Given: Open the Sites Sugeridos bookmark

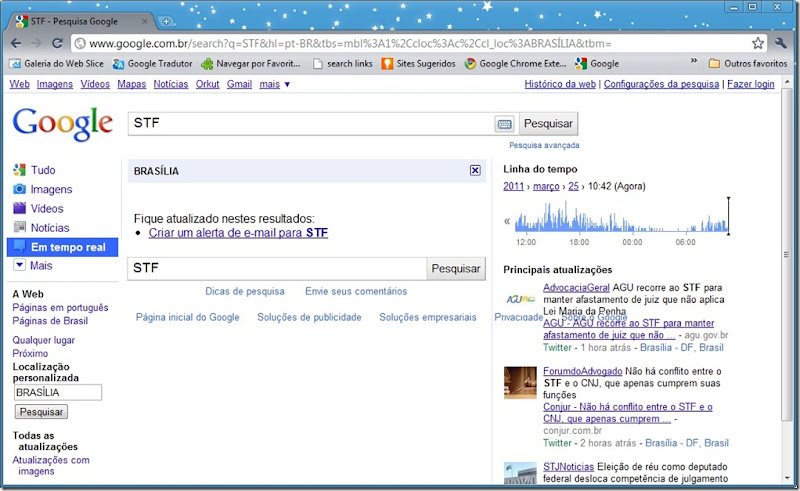Looking at the screenshot, I should 418,64.
